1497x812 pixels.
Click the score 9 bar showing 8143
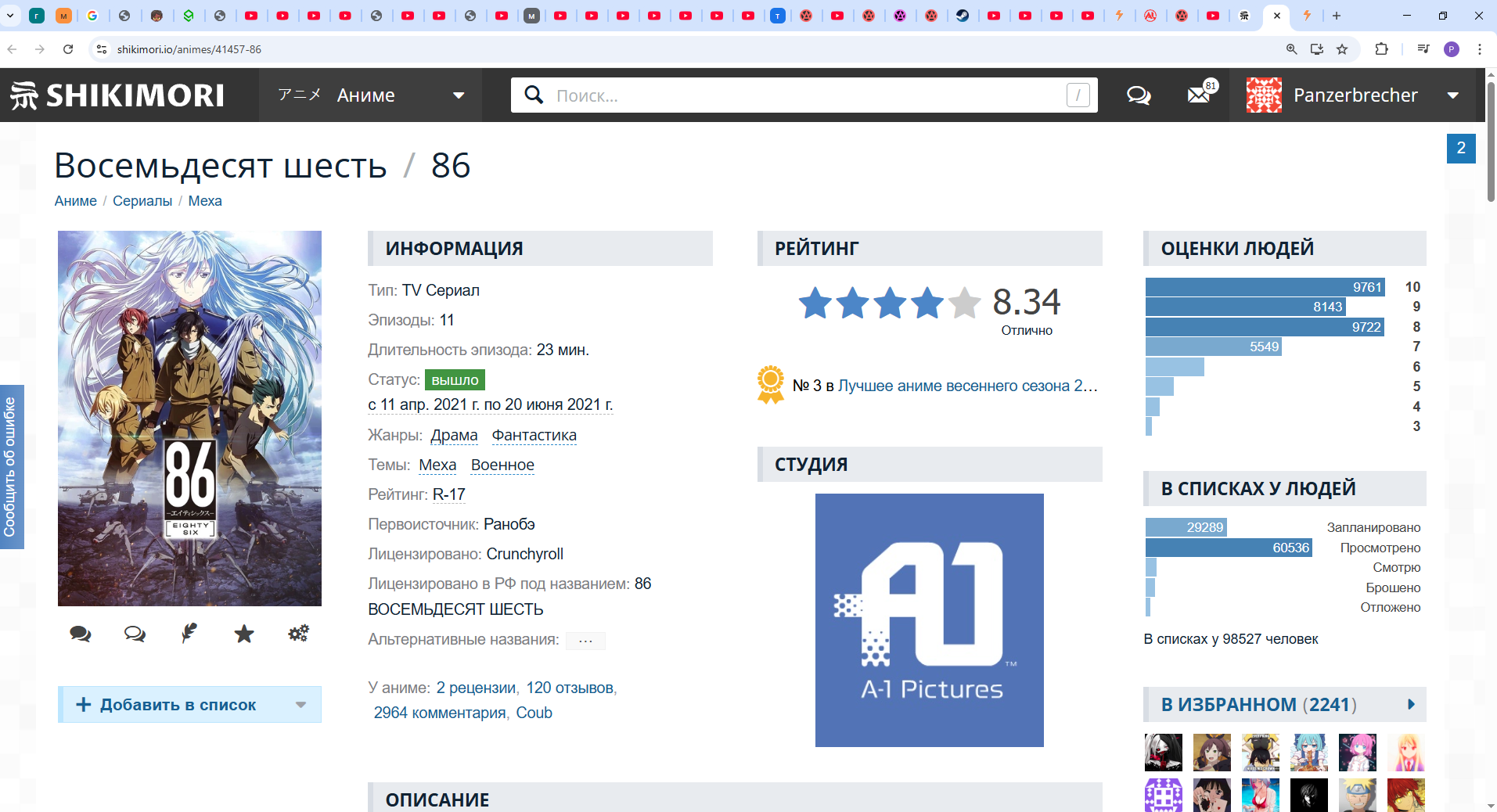click(1245, 307)
